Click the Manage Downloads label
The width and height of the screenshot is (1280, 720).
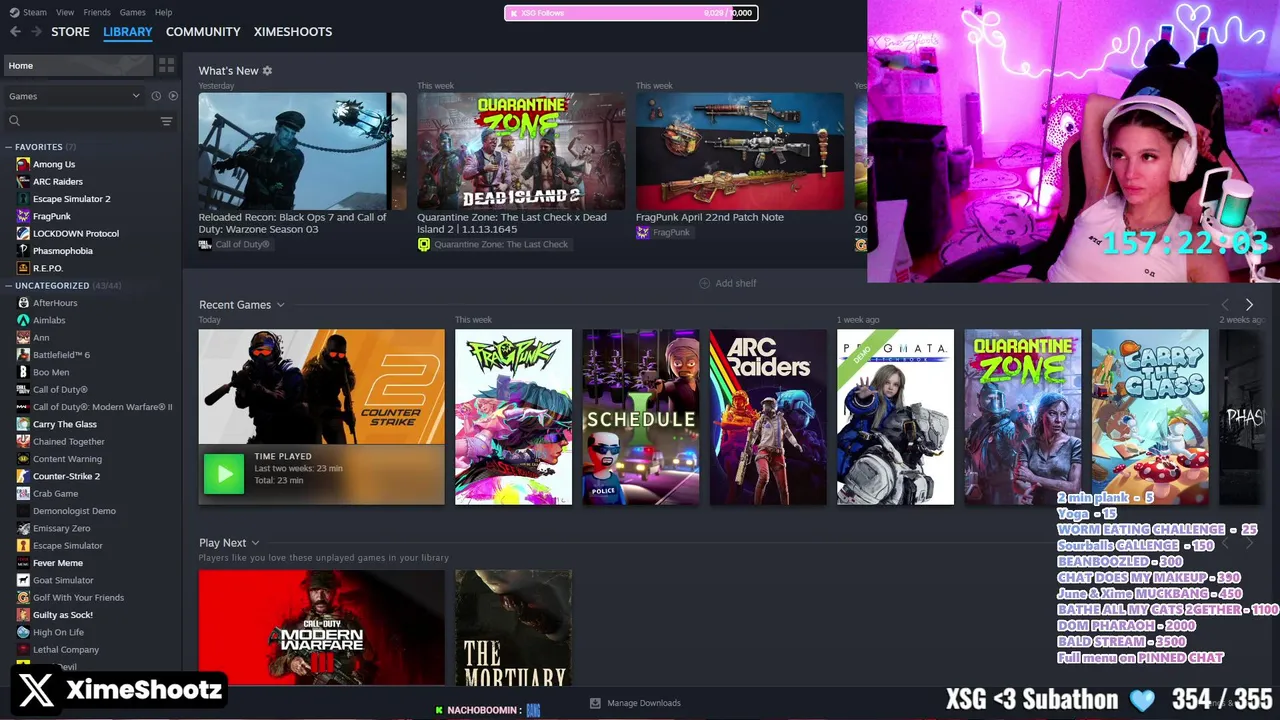point(644,703)
